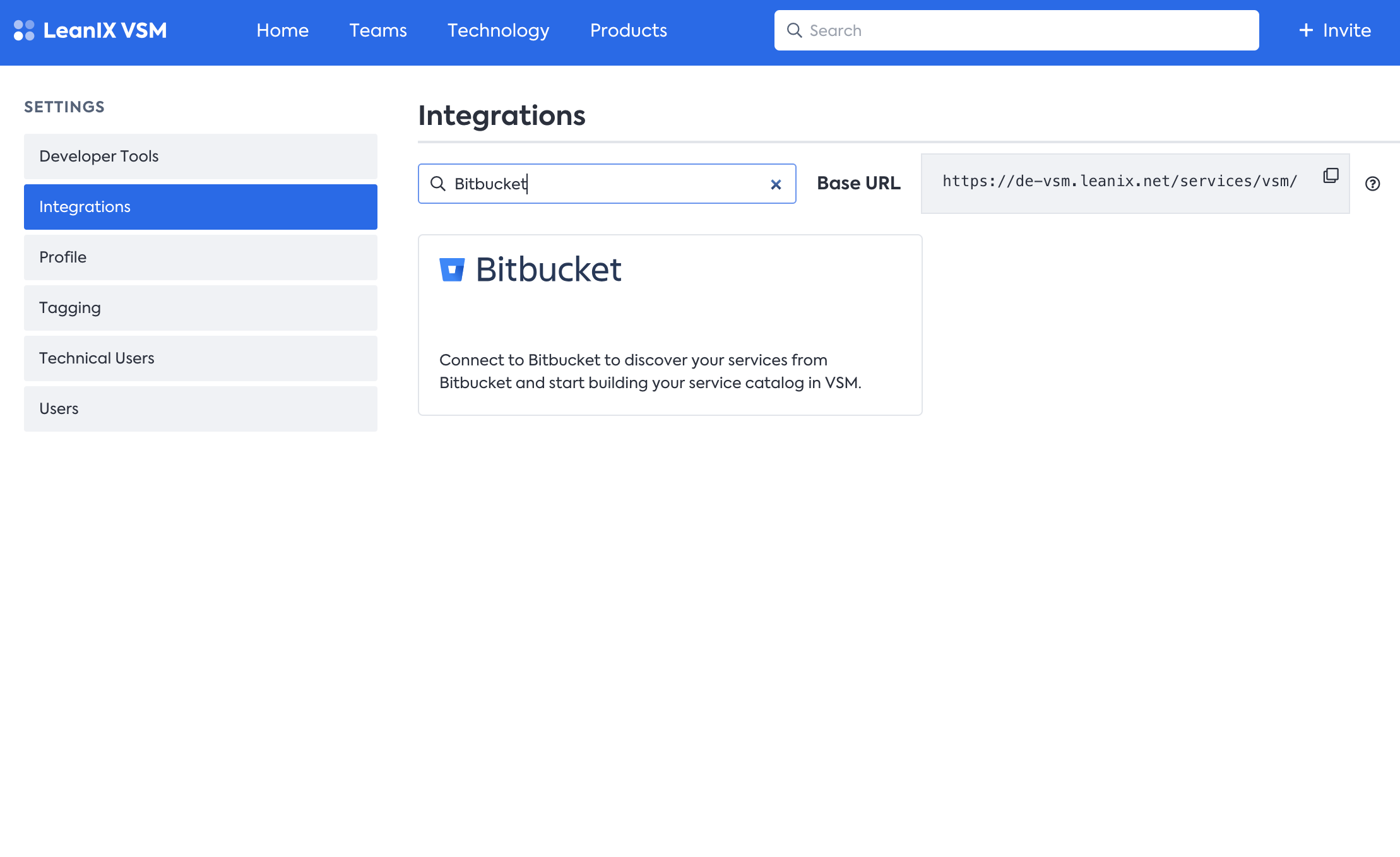Image resolution: width=1400 pixels, height=857 pixels.
Task: Click the plus icon next to Invite
Action: [x=1306, y=30]
